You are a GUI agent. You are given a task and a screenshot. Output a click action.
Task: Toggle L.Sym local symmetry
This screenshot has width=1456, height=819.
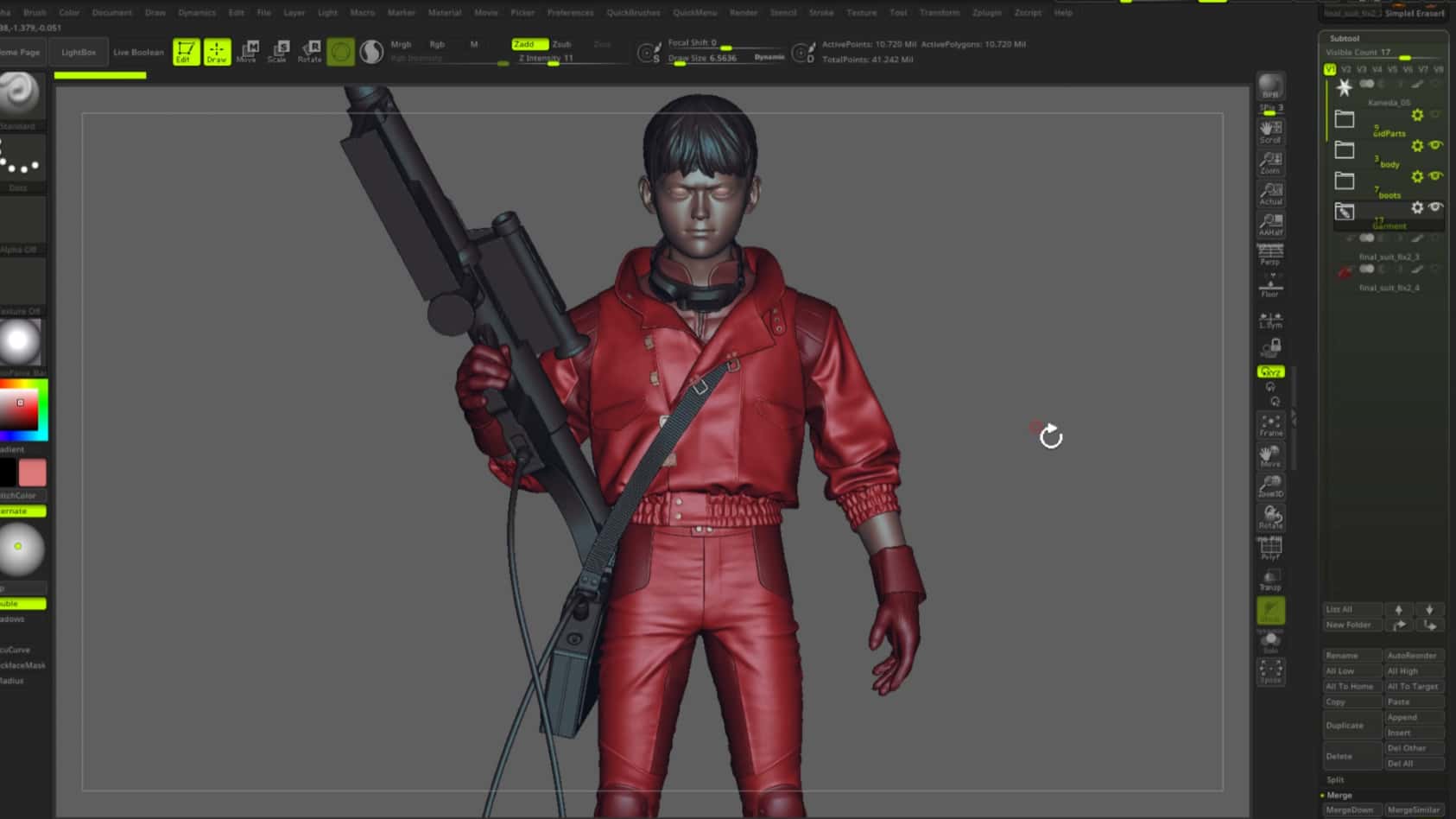pyautogui.click(x=1270, y=321)
